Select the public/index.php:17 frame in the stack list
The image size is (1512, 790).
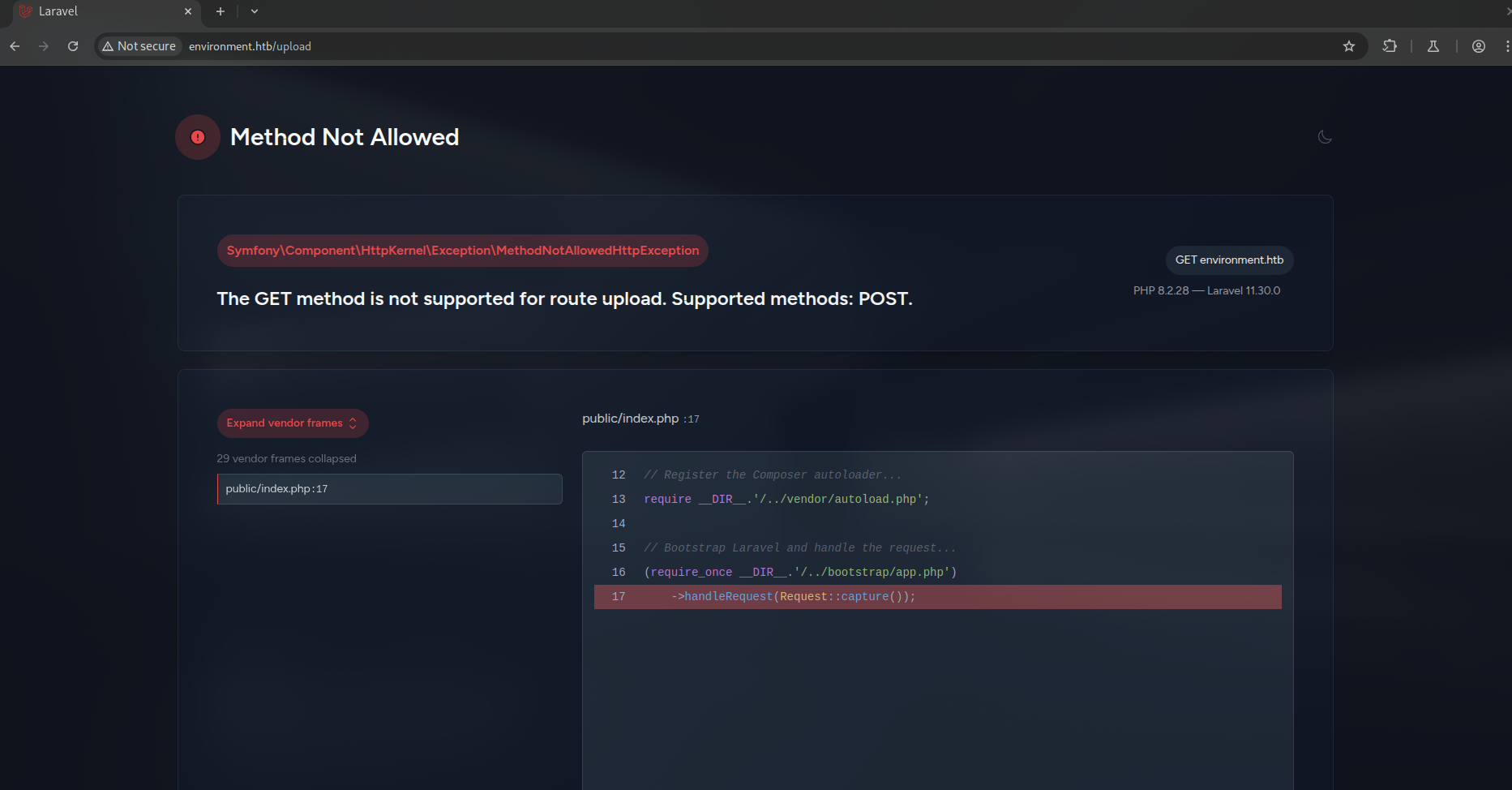pos(389,489)
